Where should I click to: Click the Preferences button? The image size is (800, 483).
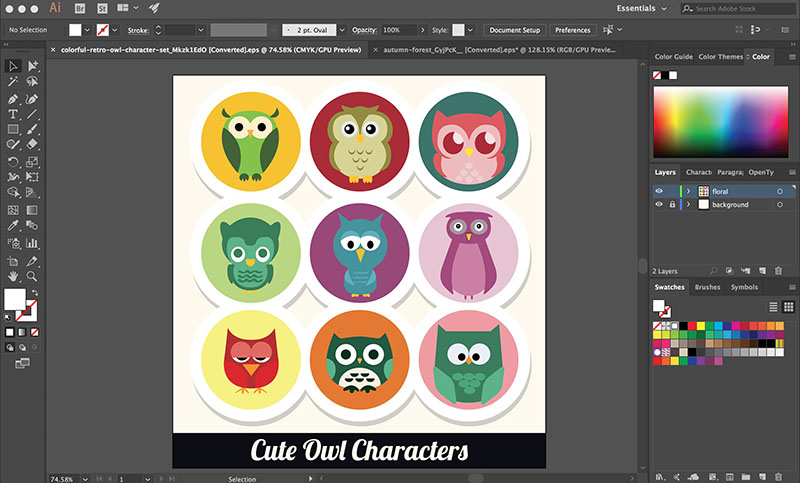click(572, 30)
